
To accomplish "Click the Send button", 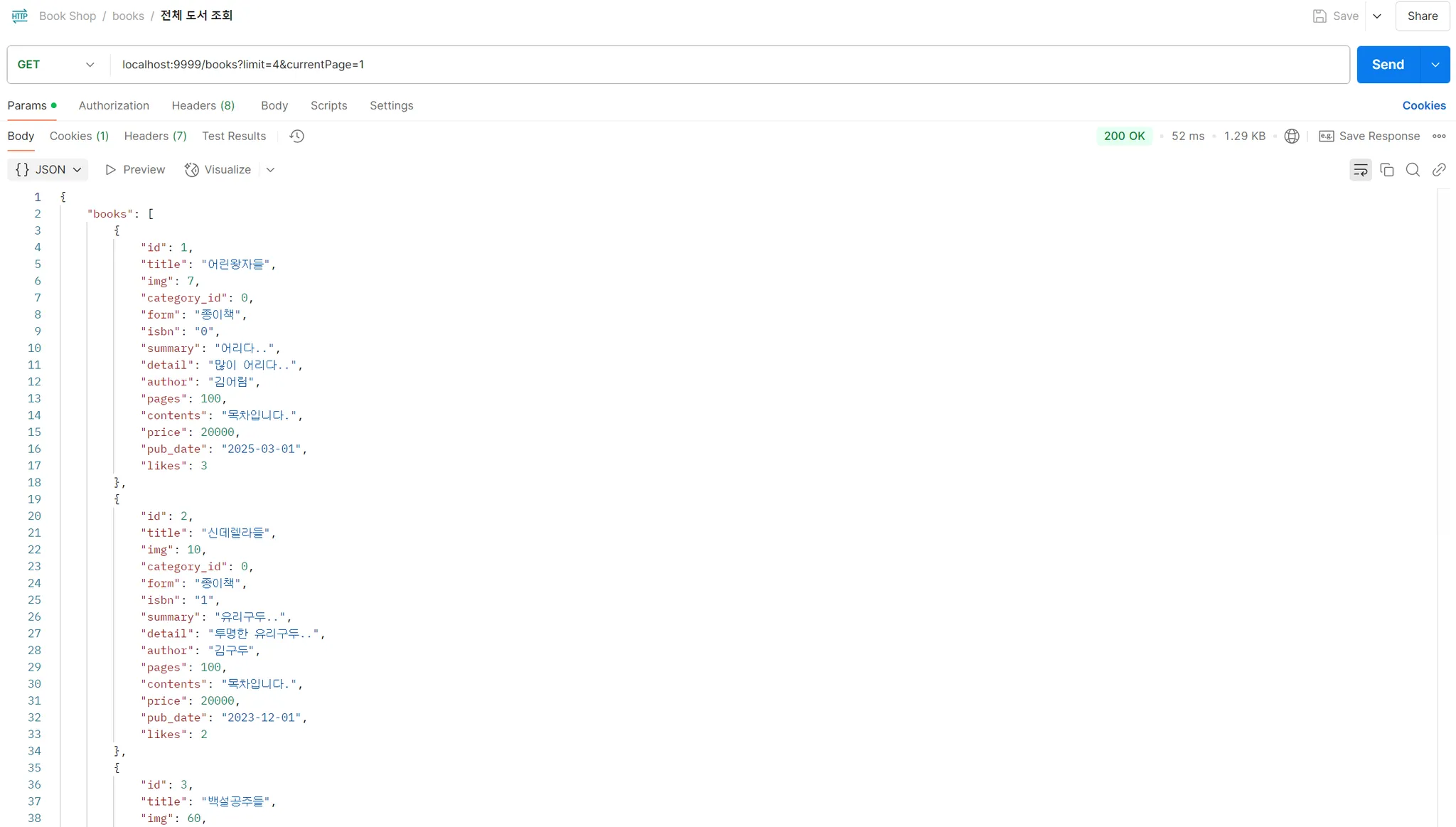I will (1387, 64).
